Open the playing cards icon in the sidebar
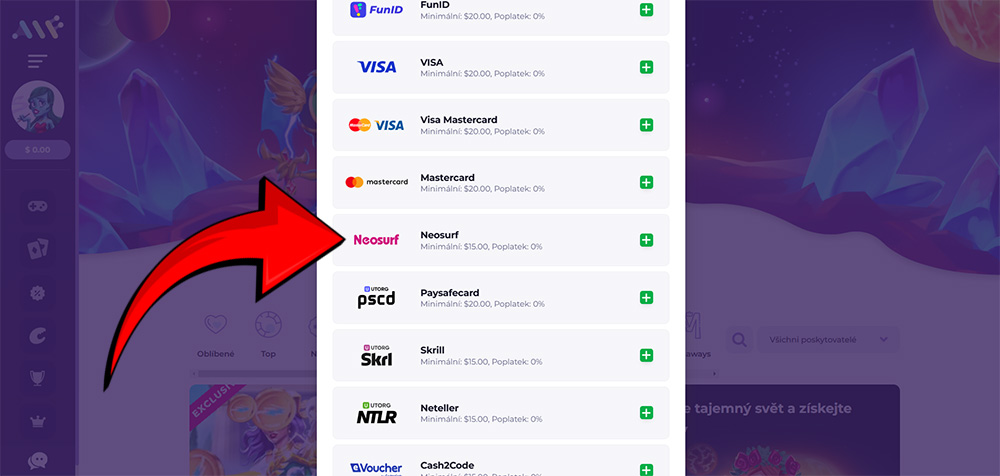Image resolution: width=1000 pixels, height=476 pixels. [x=38, y=249]
